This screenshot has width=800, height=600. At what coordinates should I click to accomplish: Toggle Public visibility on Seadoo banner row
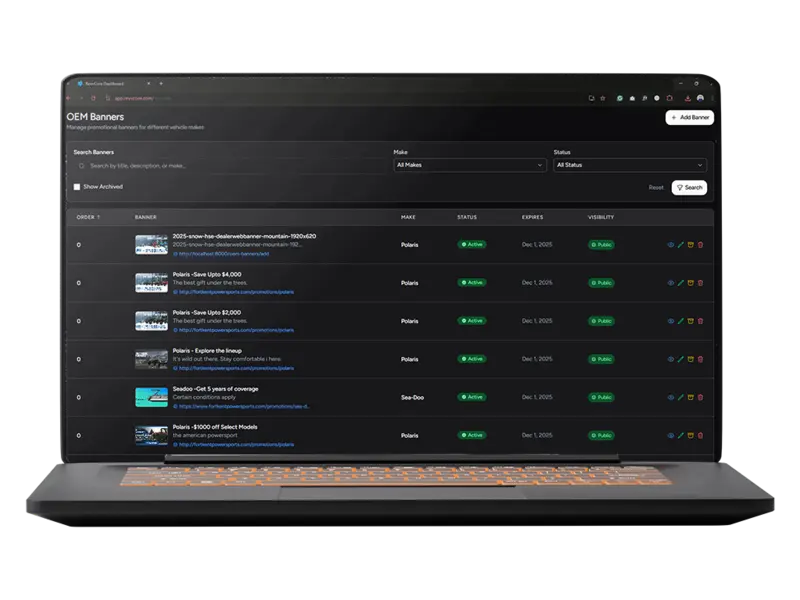pos(600,397)
